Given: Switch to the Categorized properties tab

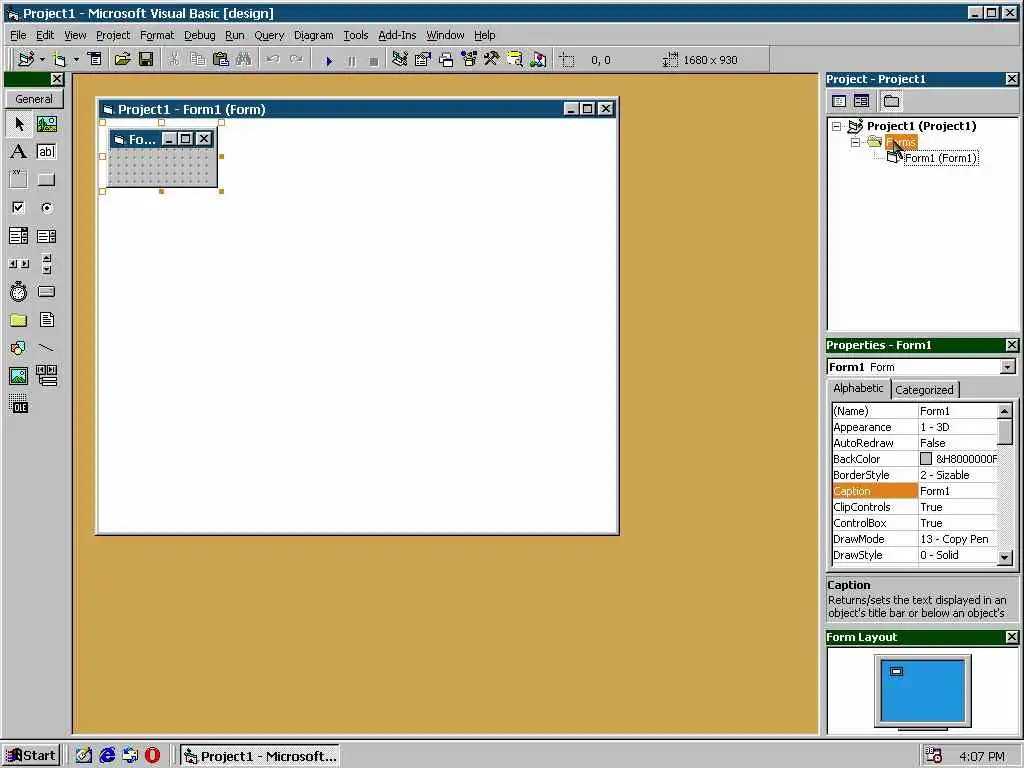Looking at the screenshot, I should 924,390.
